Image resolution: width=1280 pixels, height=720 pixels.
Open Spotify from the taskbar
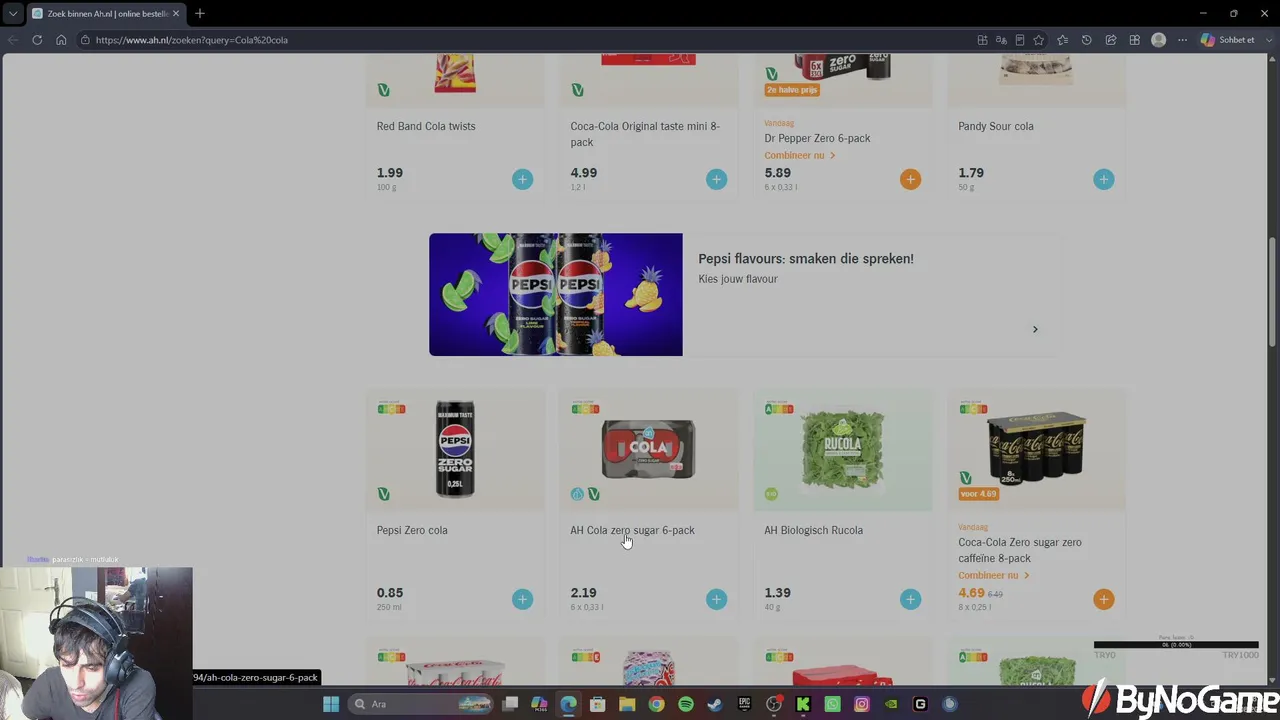click(x=686, y=704)
